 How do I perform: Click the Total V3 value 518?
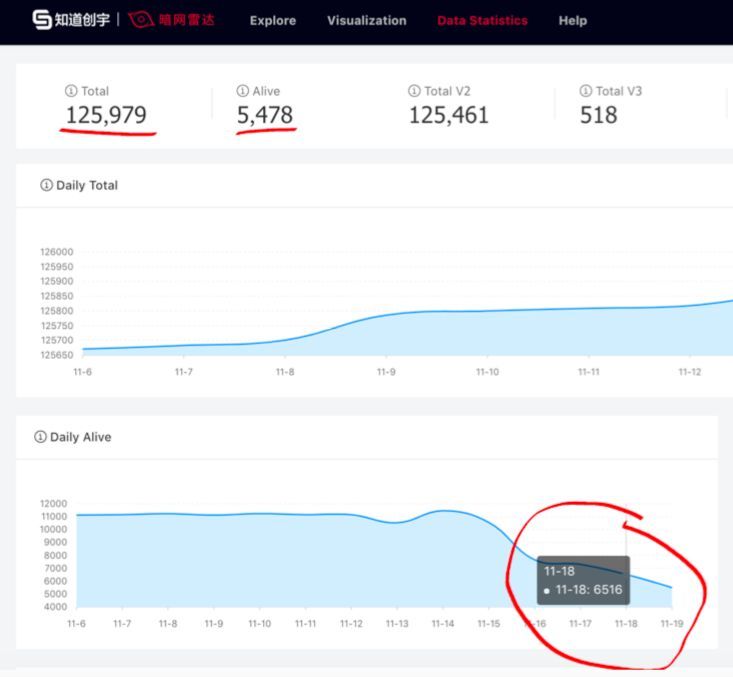[598, 116]
